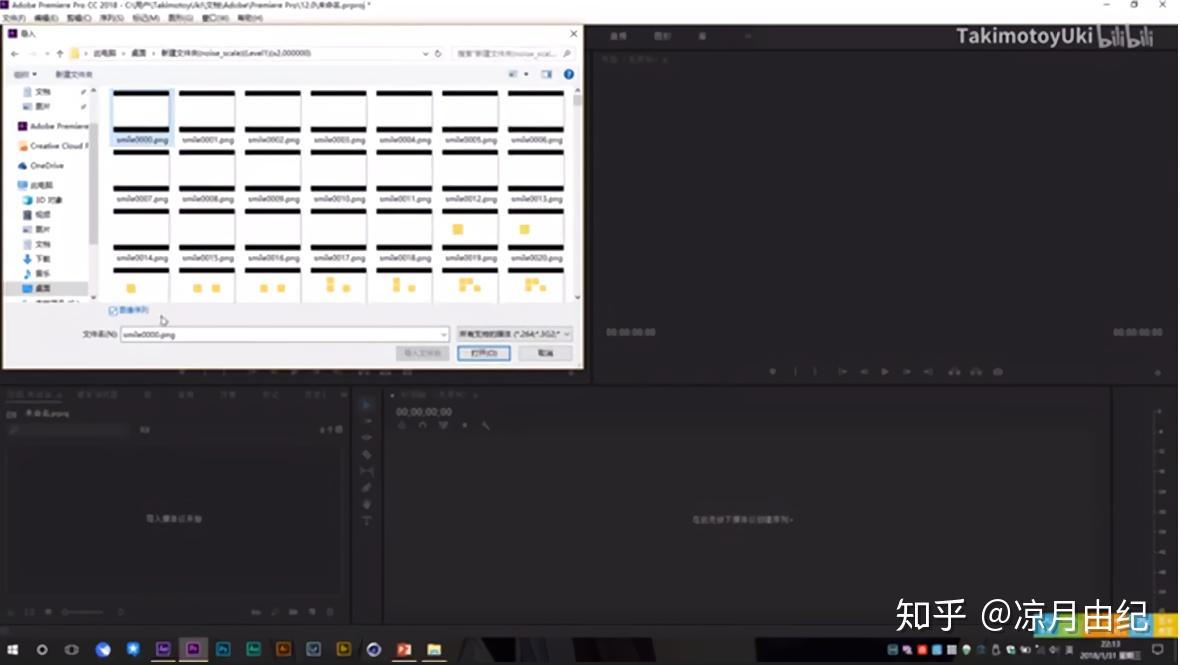Open the view options dropdown arrow

coord(526,74)
